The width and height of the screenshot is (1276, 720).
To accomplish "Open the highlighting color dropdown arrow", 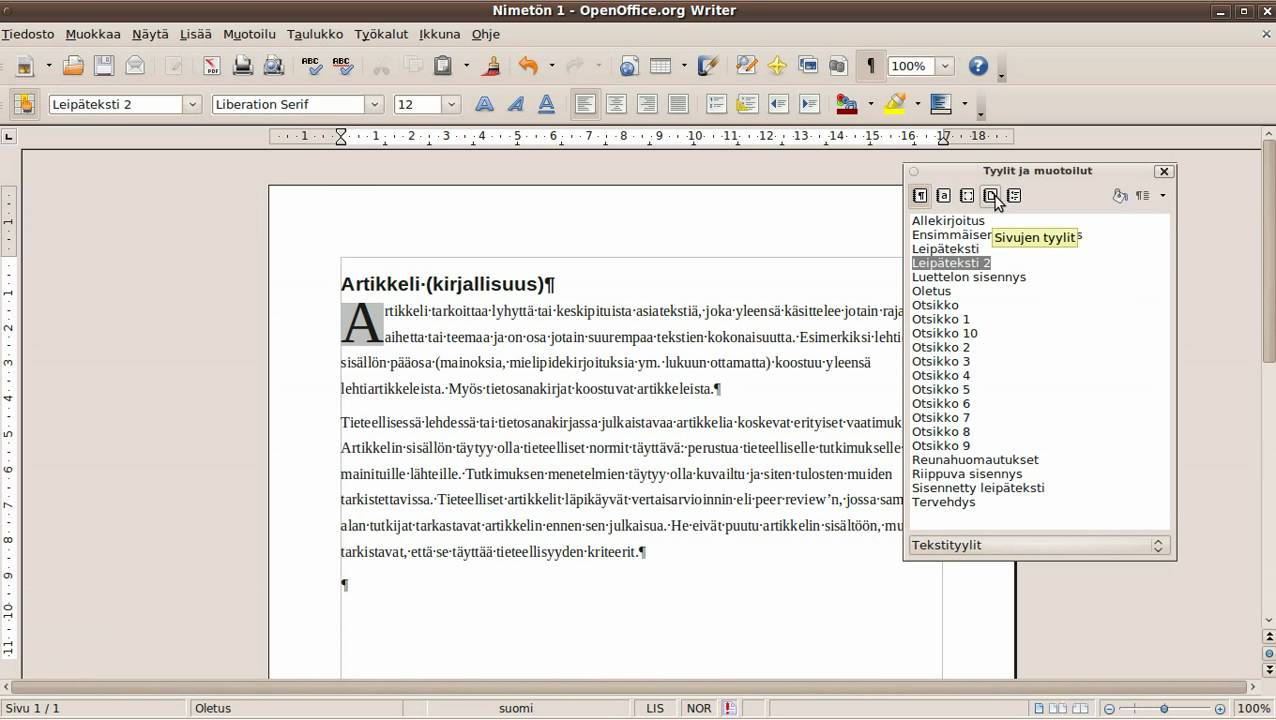I will pyautogui.click(x=917, y=104).
